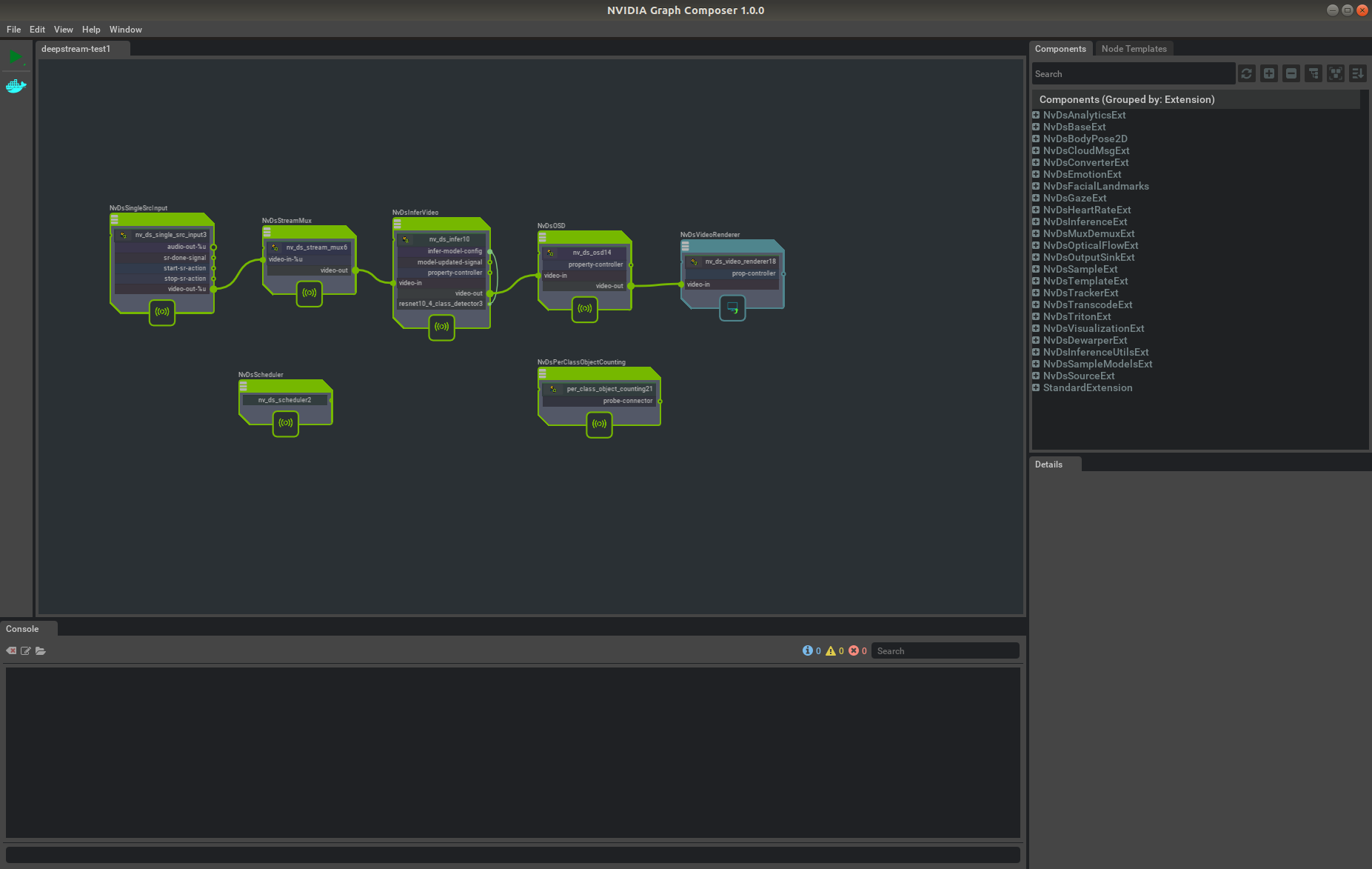The width and height of the screenshot is (1372, 869).
Task: Toggle the console info messages filter
Action: click(x=808, y=650)
